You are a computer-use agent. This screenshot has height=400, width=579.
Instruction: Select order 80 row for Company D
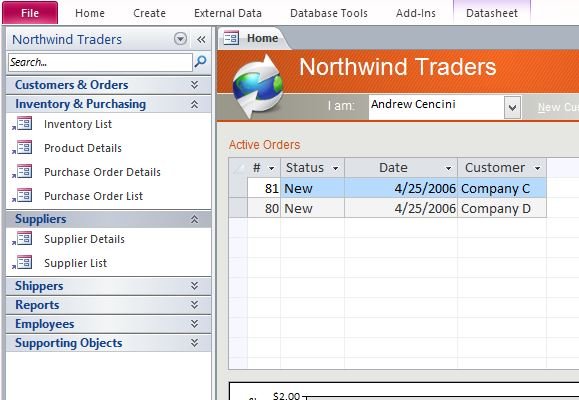tap(387, 208)
